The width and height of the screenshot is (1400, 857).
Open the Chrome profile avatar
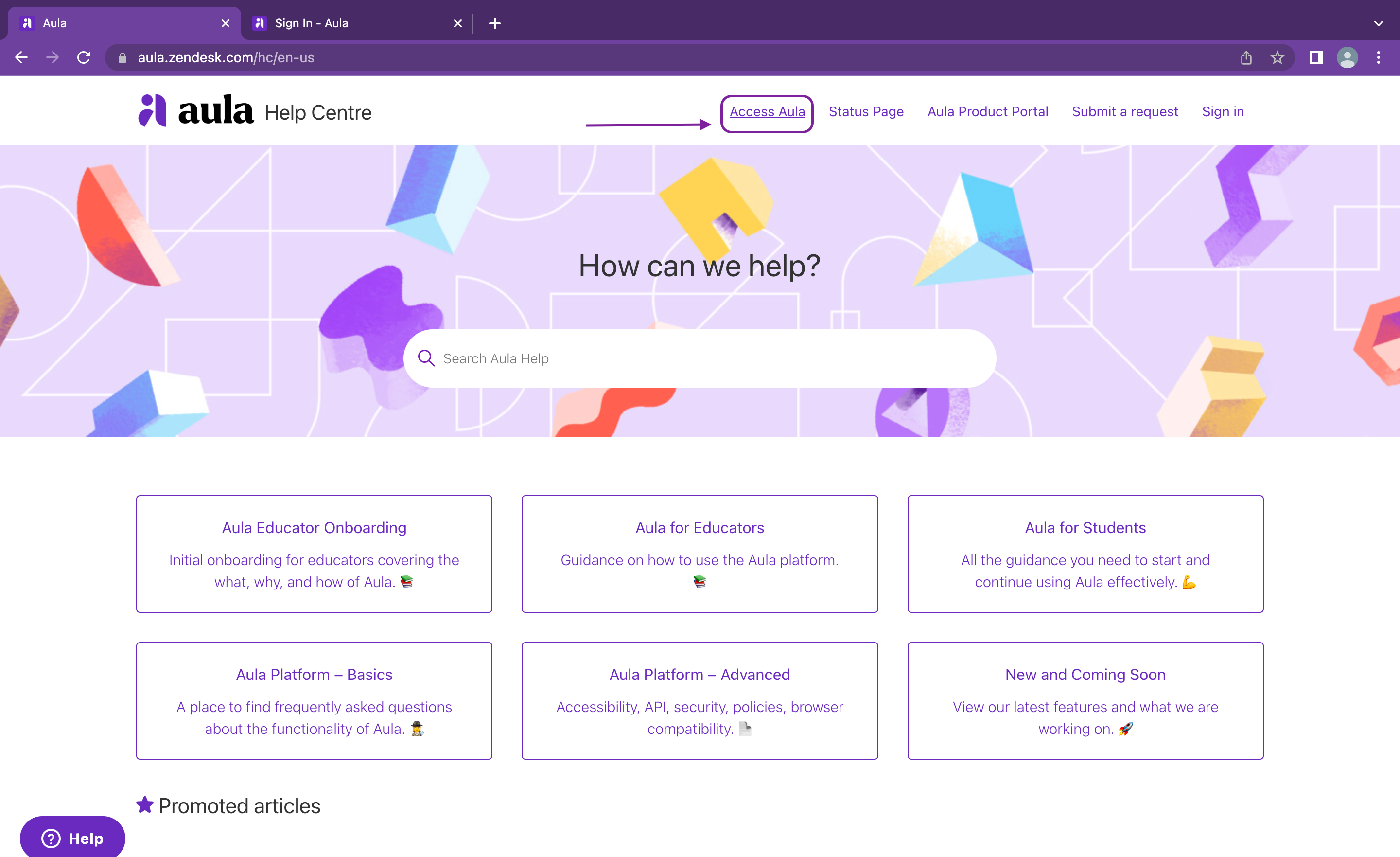click(1347, 57)
